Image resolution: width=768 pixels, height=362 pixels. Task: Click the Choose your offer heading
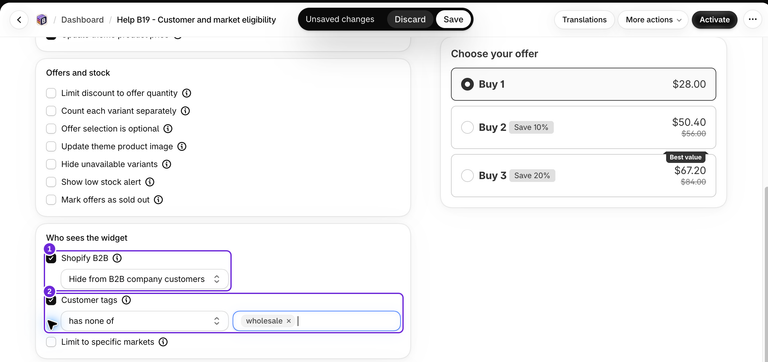[x=494, y=54]
